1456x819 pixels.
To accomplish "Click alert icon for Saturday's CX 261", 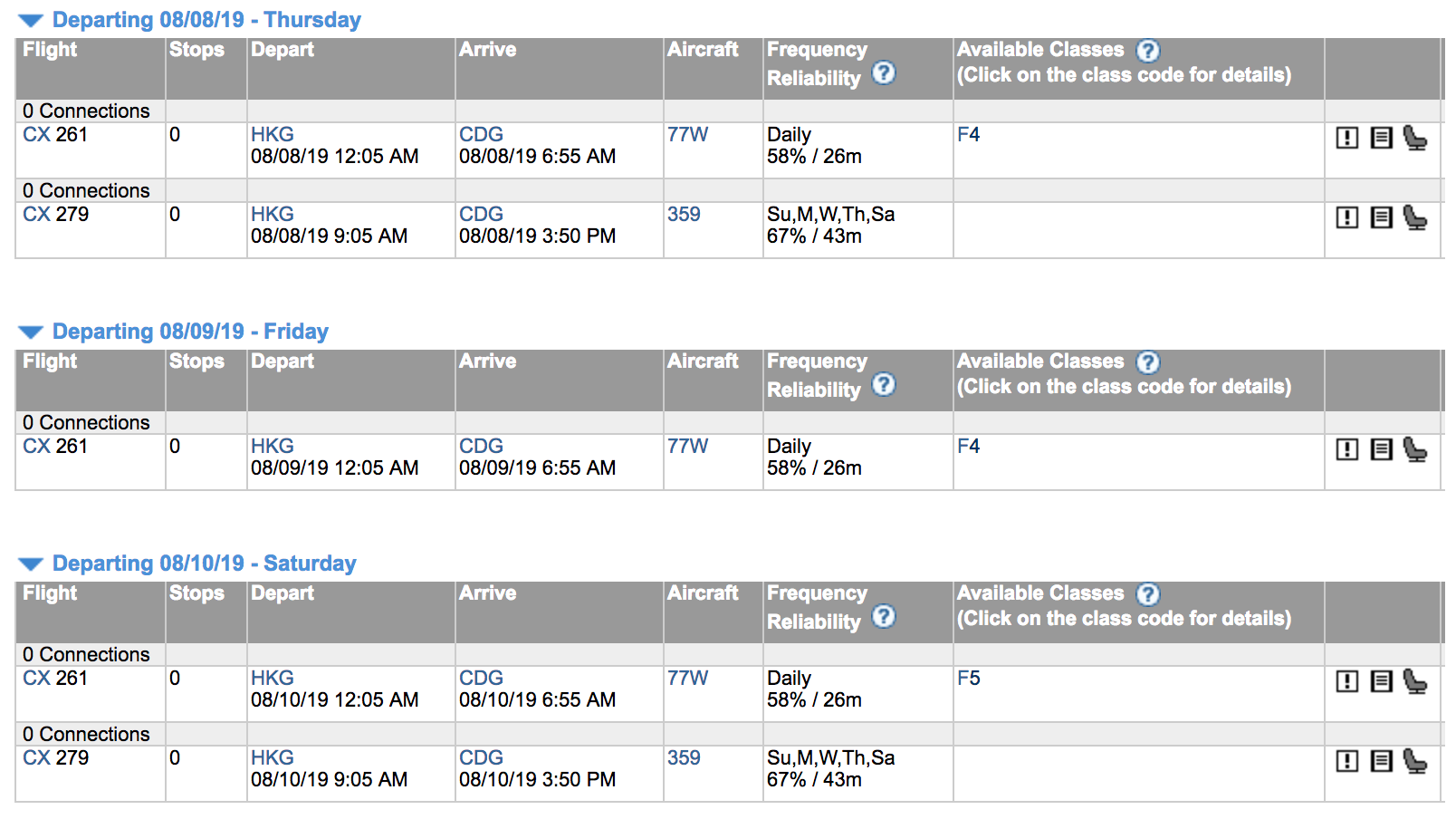I will coord(1347,681).
